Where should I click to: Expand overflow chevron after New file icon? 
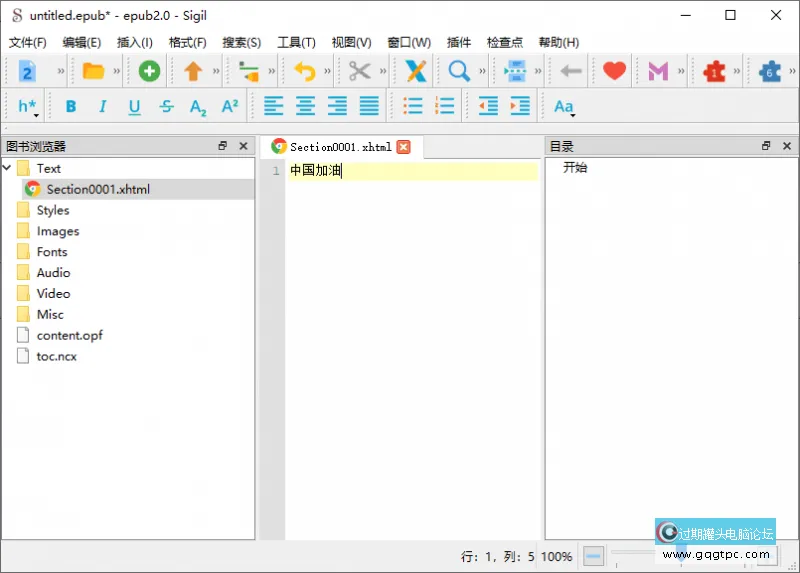61,71
